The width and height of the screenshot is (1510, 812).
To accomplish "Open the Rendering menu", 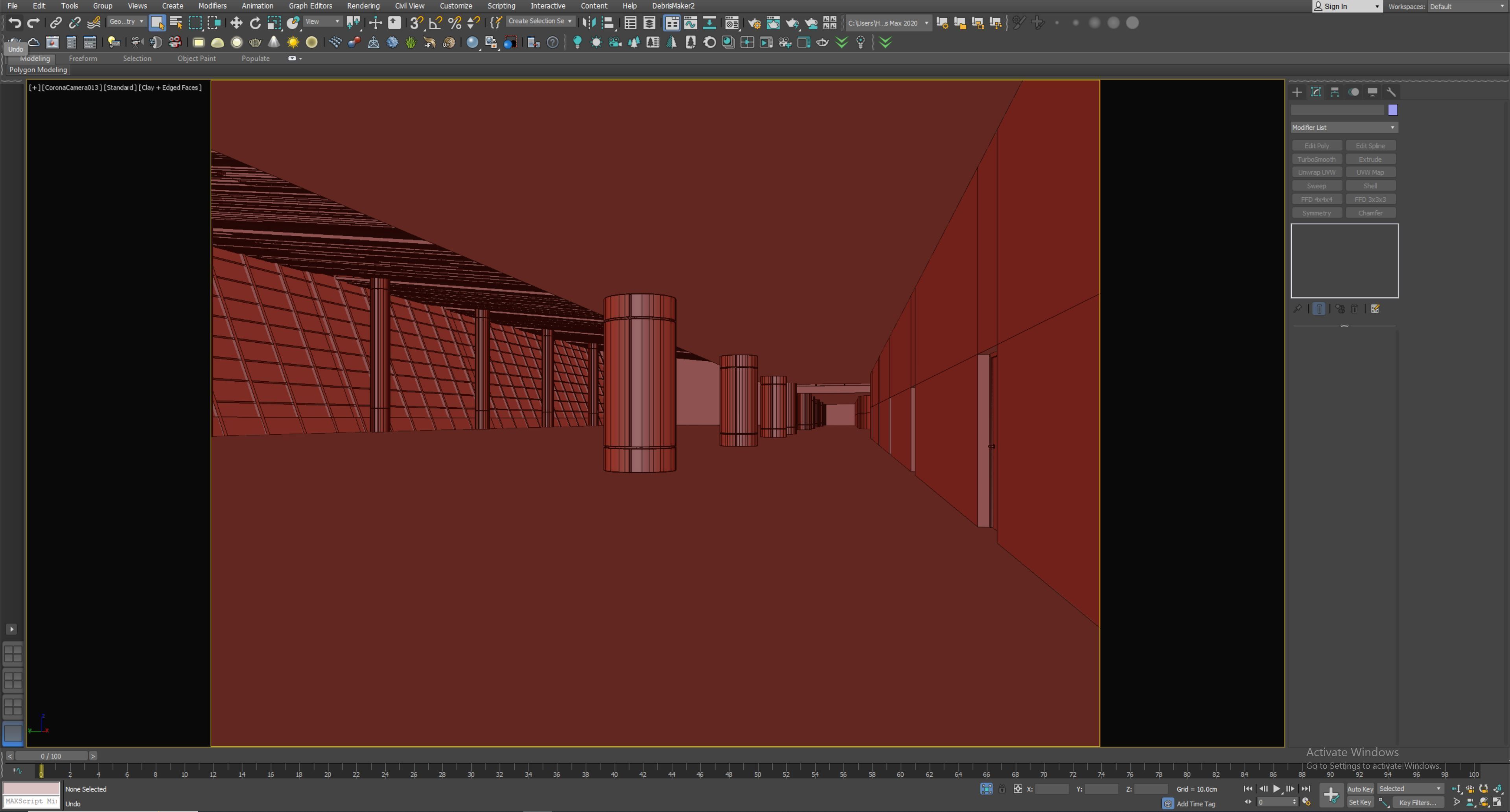I will tap(363, 6).
